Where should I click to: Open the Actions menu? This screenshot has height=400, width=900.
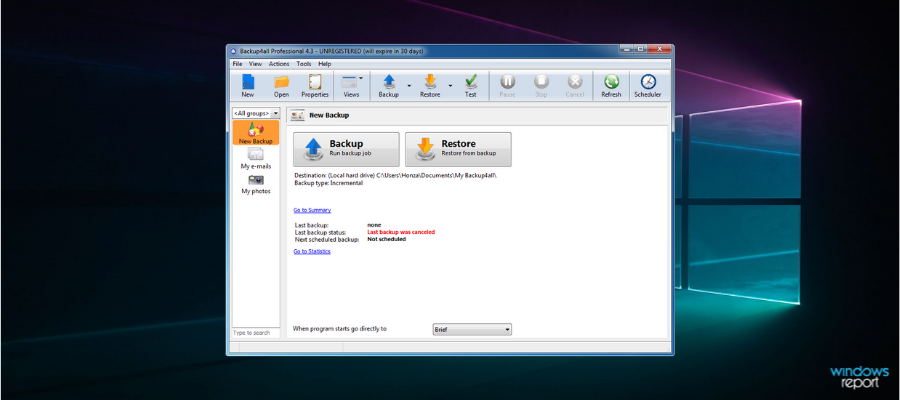tap(279, 64)
